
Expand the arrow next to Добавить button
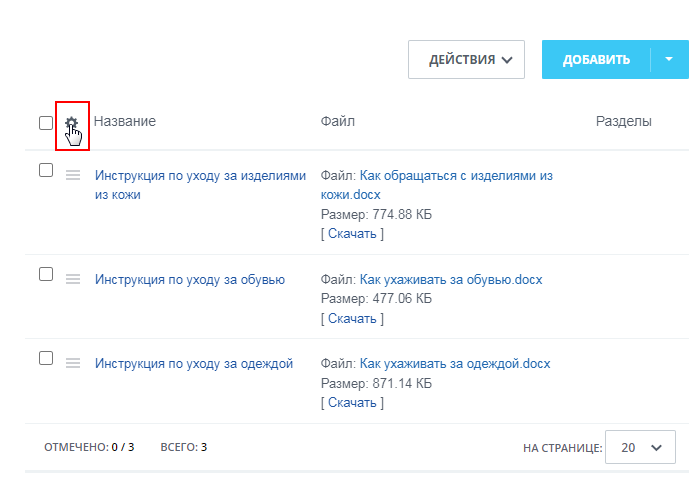click(669, 60)
